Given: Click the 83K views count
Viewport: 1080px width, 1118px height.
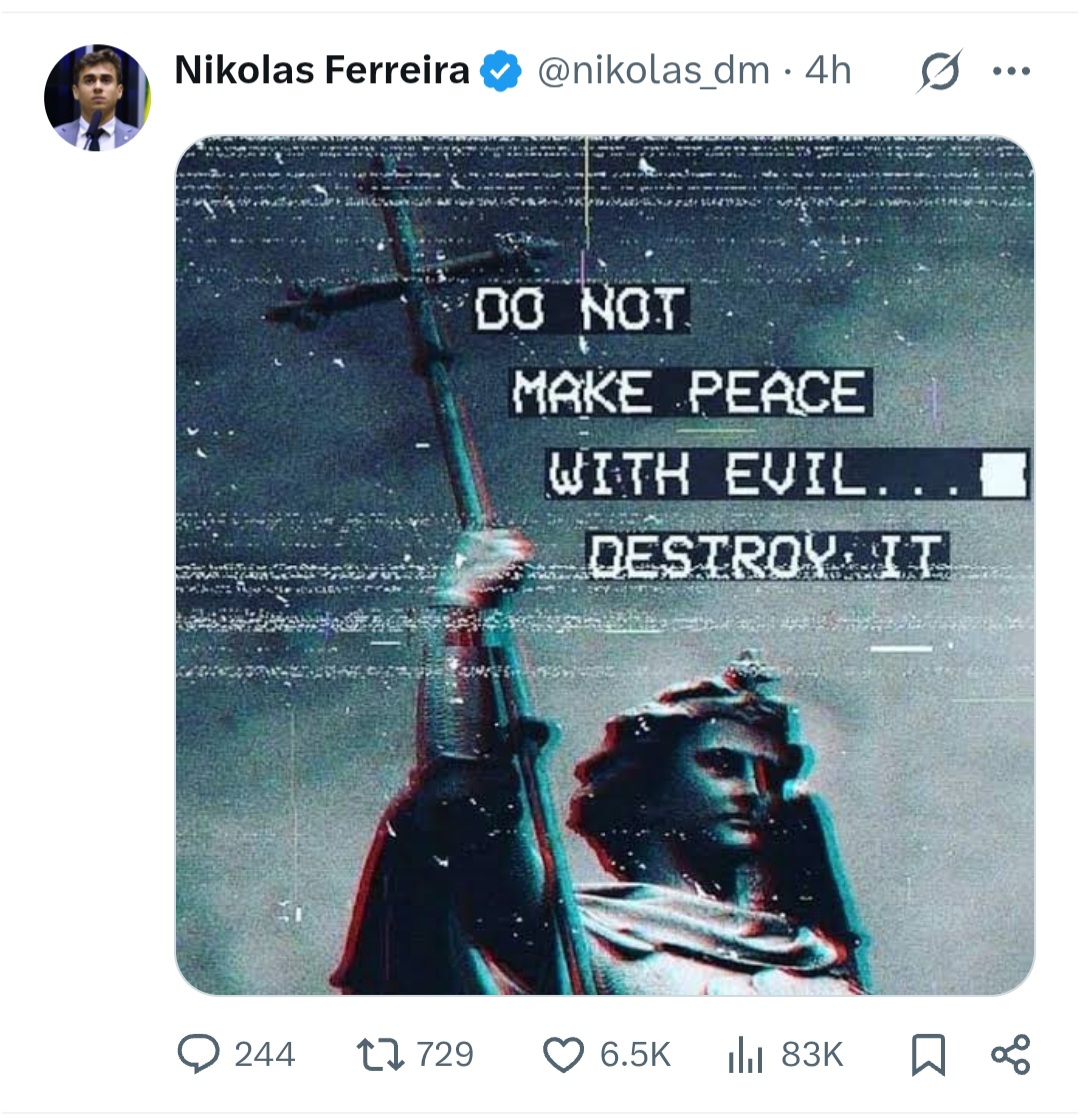Looking at the screenshot, I should click(x=812, y=1055).
